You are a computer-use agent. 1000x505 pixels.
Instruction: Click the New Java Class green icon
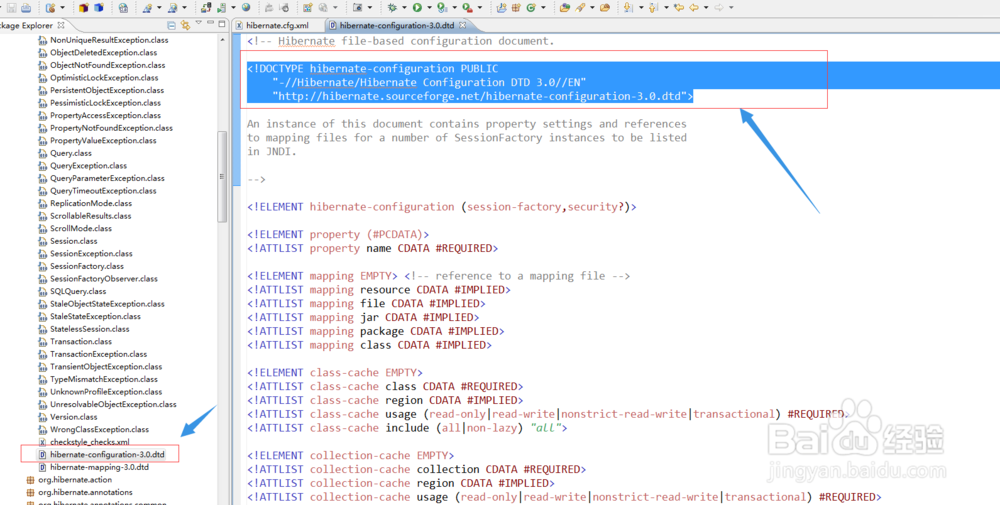click(531, 8)
